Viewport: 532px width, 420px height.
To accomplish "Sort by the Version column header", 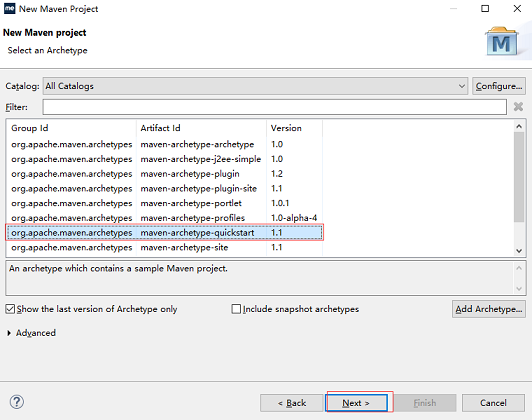I will point(294,128).
